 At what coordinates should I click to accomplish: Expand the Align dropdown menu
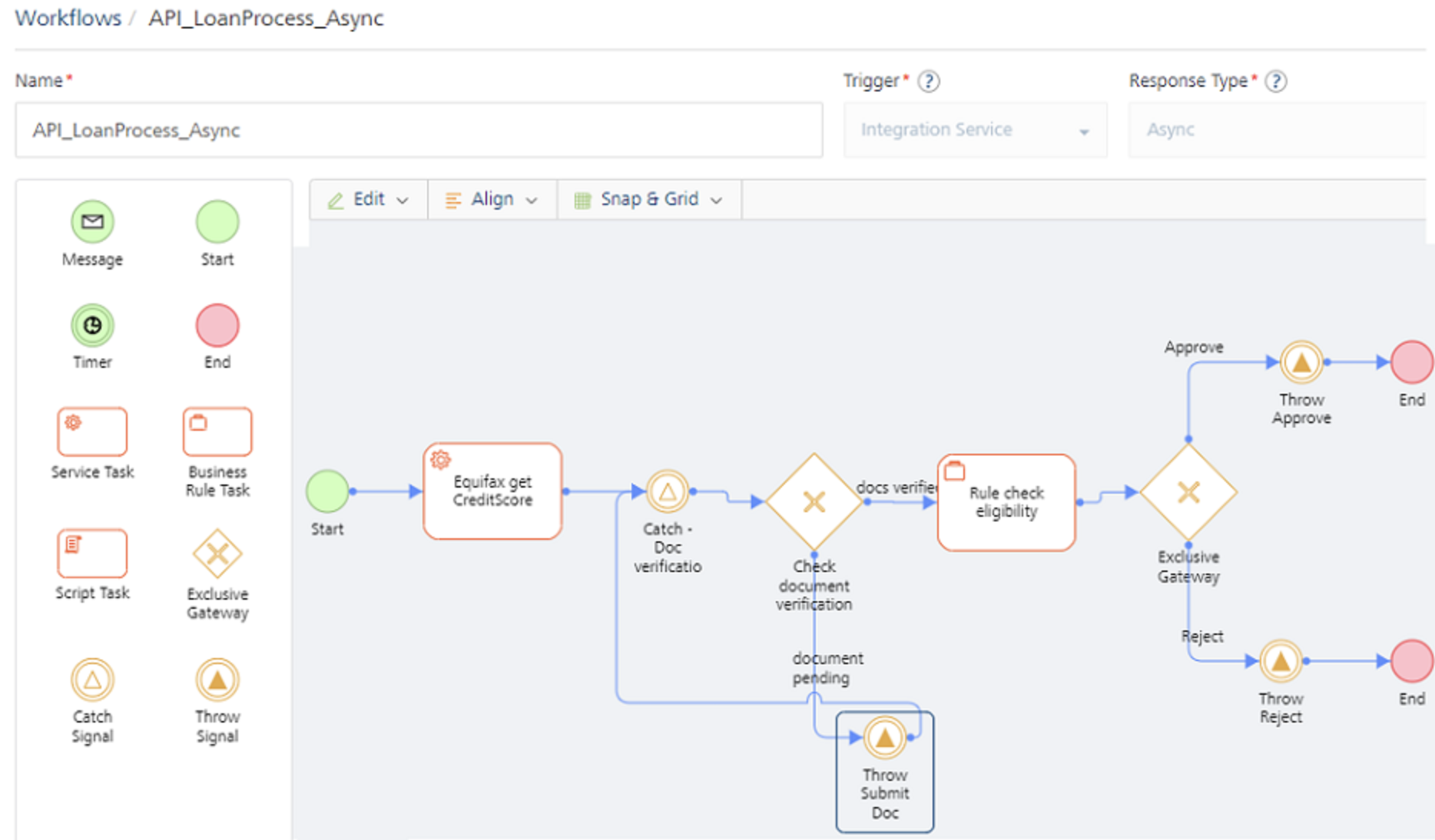(x=492, y=200)
